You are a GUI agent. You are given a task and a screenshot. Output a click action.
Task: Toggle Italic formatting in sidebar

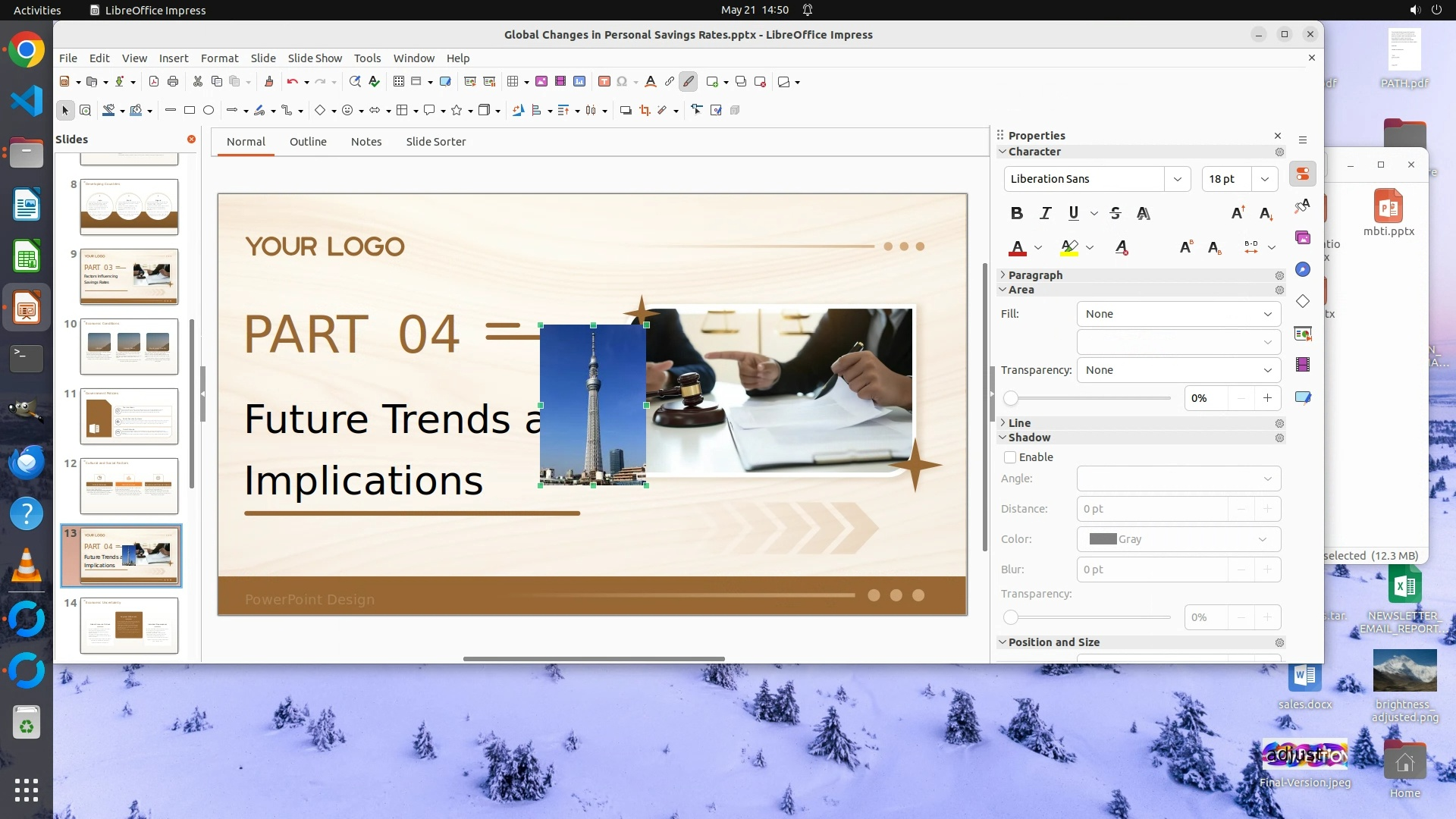1045,214
